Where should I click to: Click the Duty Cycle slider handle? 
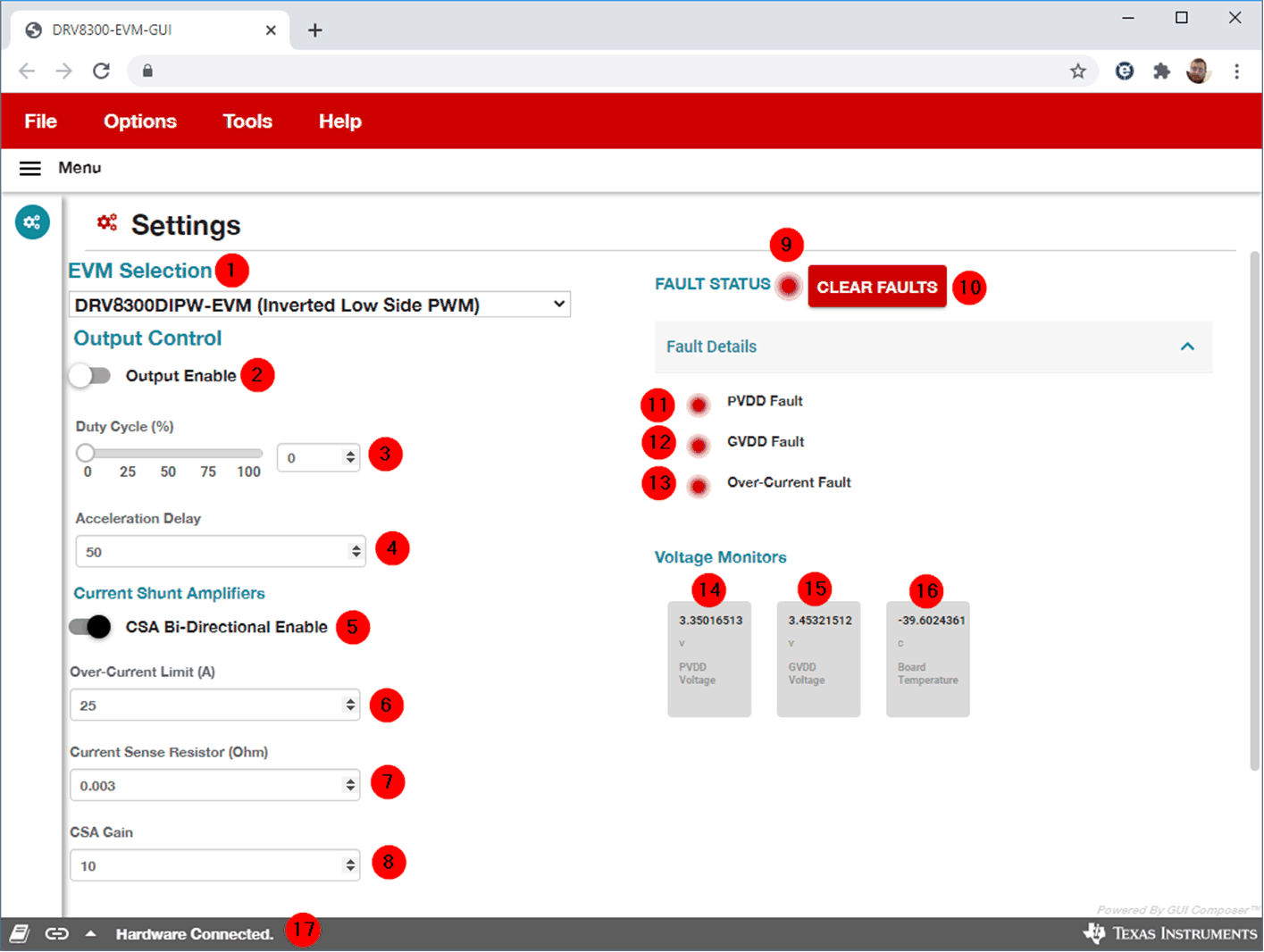[x=86, y=453]
